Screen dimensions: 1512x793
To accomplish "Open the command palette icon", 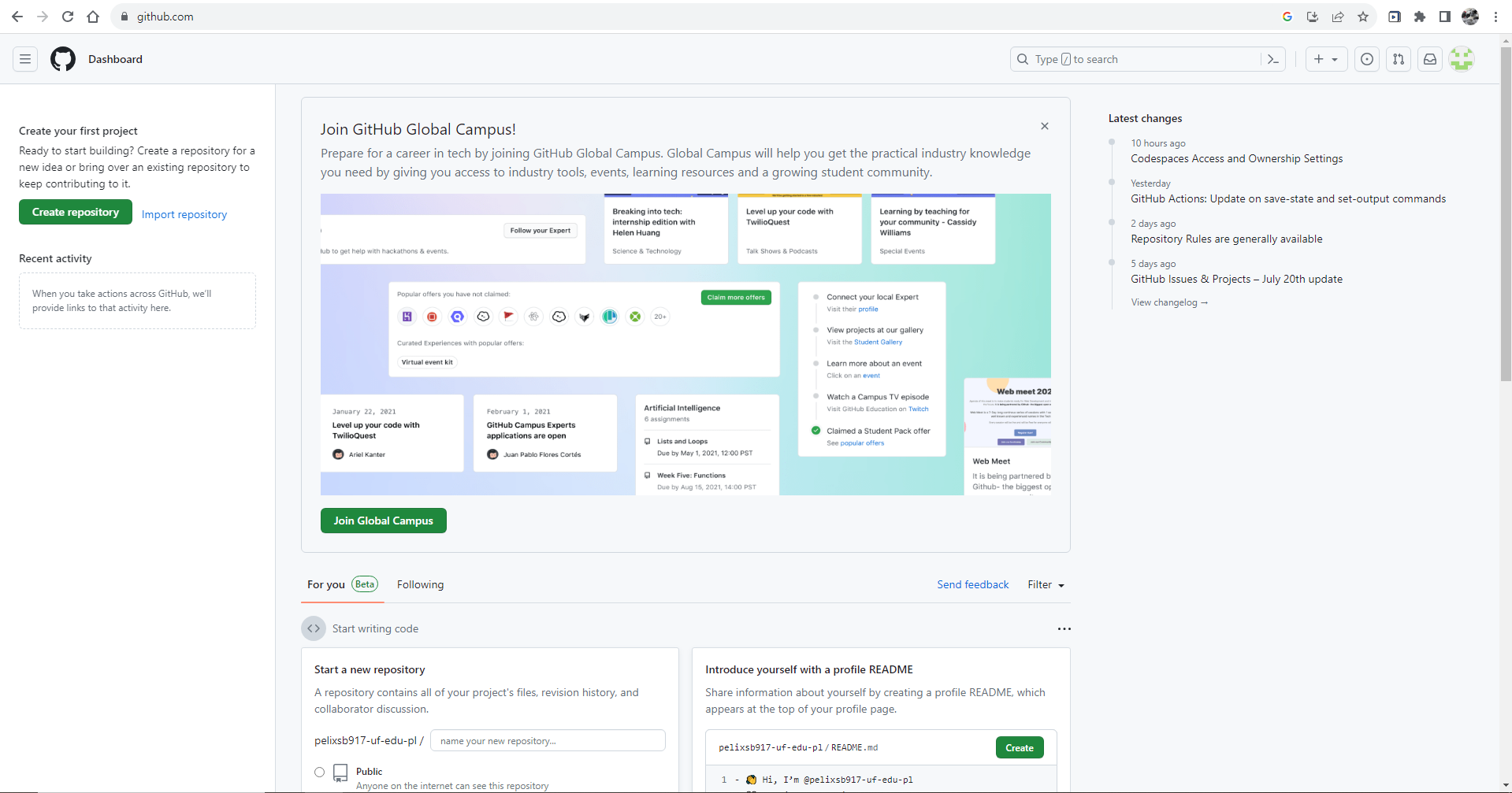I will 1273,59.
